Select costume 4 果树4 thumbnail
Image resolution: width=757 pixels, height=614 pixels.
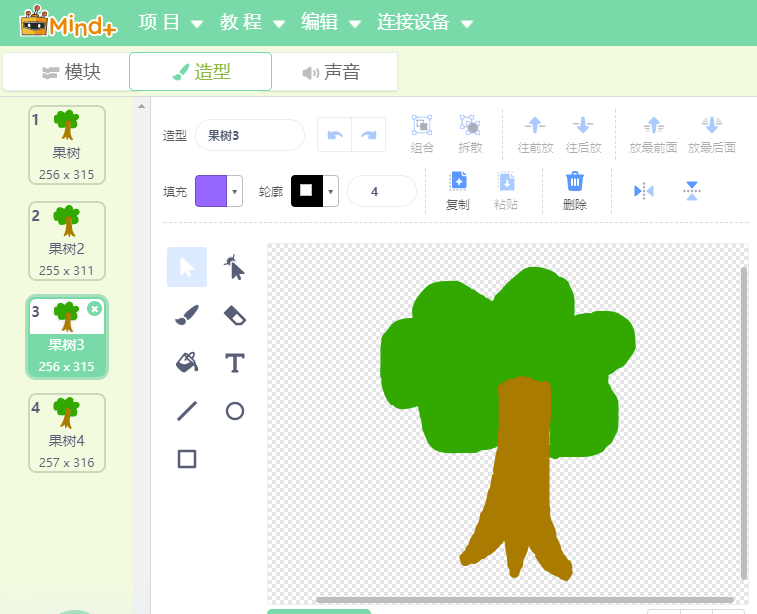click(67, 433)
